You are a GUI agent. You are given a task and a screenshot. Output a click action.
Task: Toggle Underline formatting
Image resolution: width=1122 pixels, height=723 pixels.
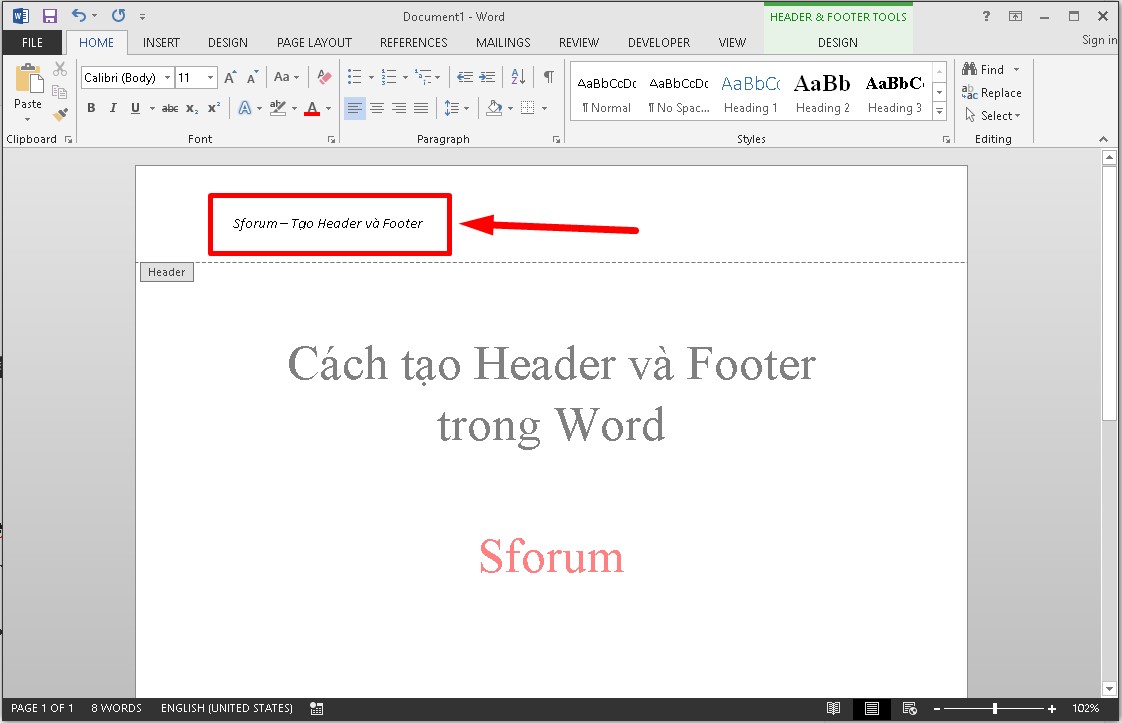135,108
